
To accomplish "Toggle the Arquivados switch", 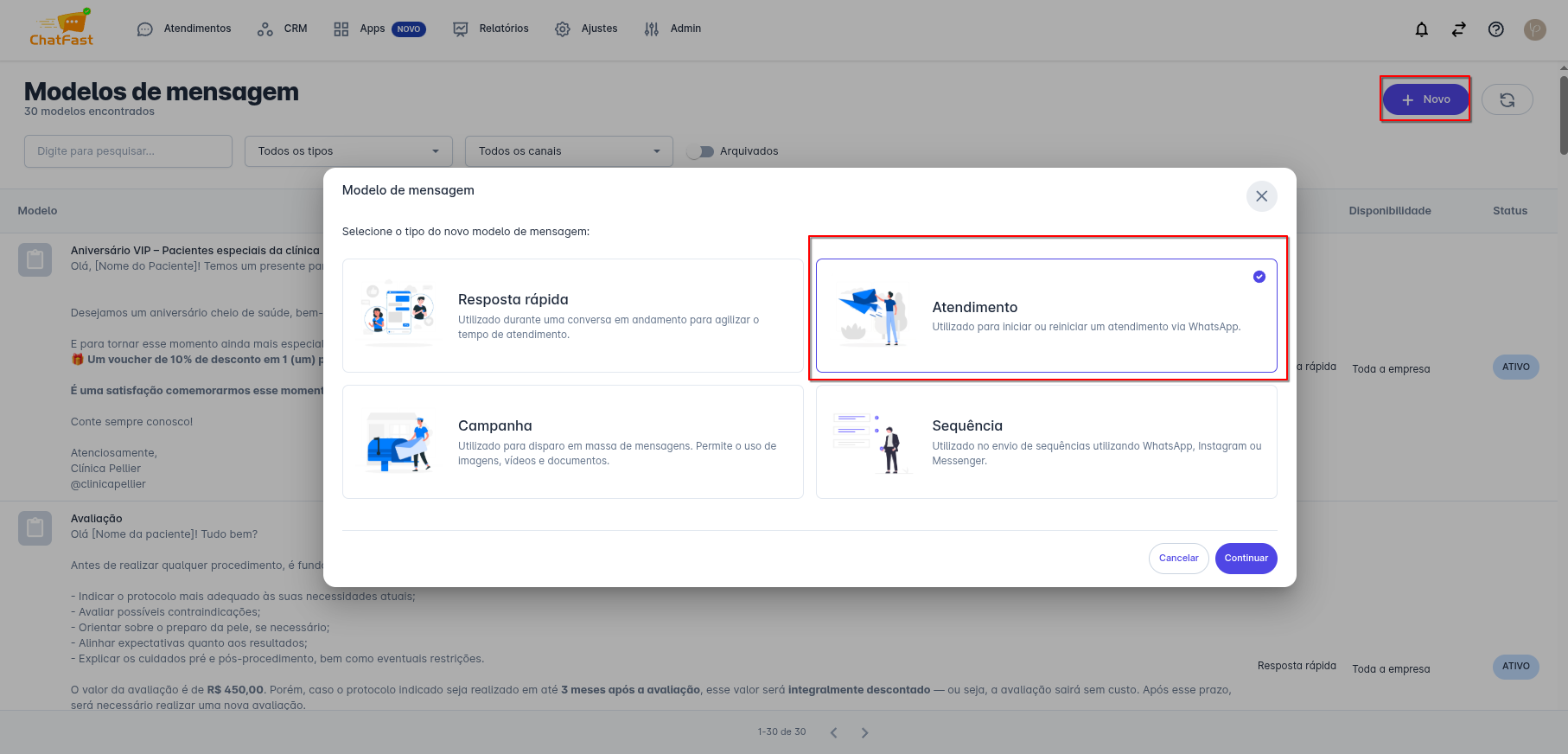I will click(701, 151).
